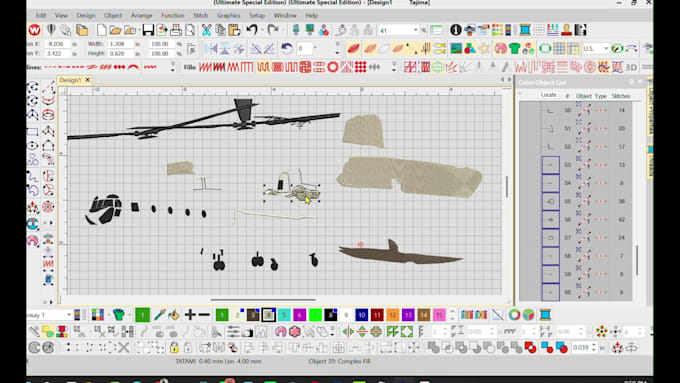Screen dimensions: 680x383
Task: Open the U.S. units dropdown
Action: point(606,48)
